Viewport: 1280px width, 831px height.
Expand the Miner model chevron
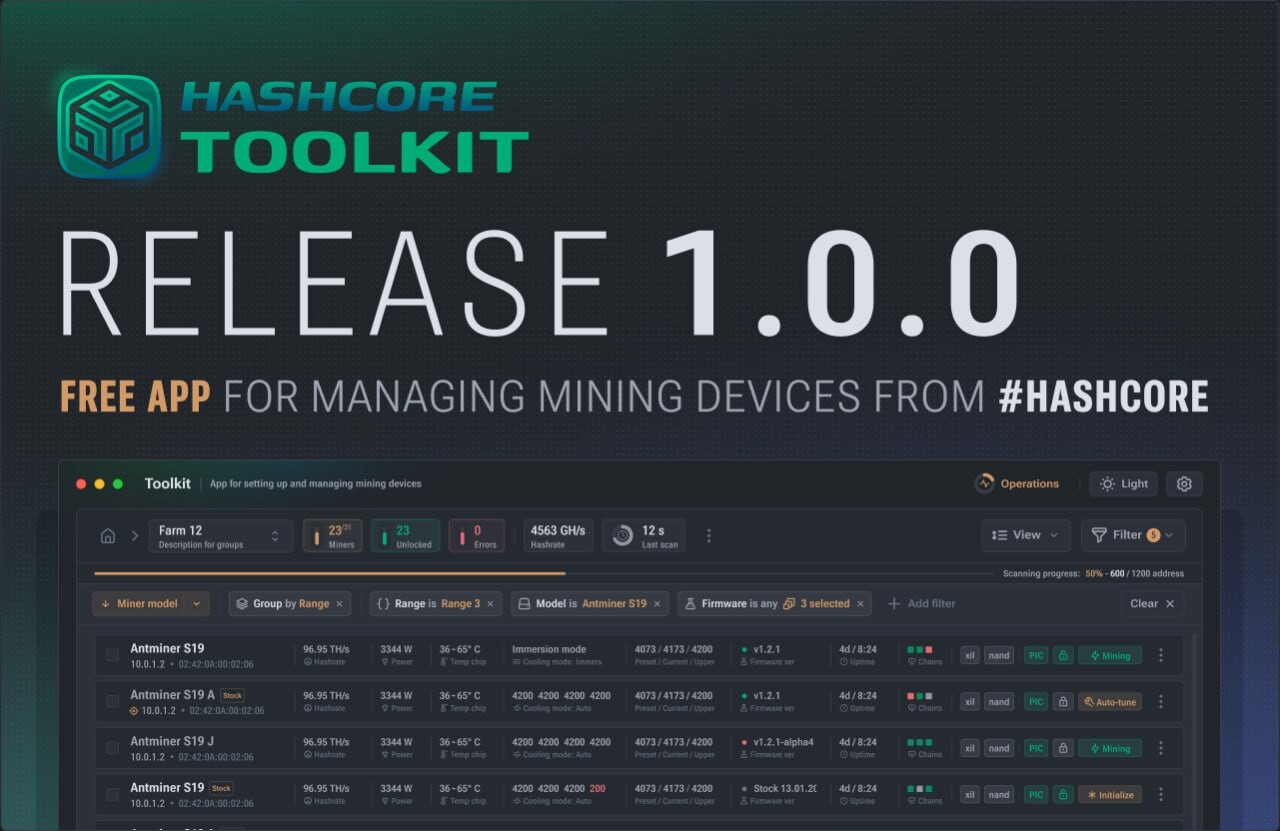(197, 604)
